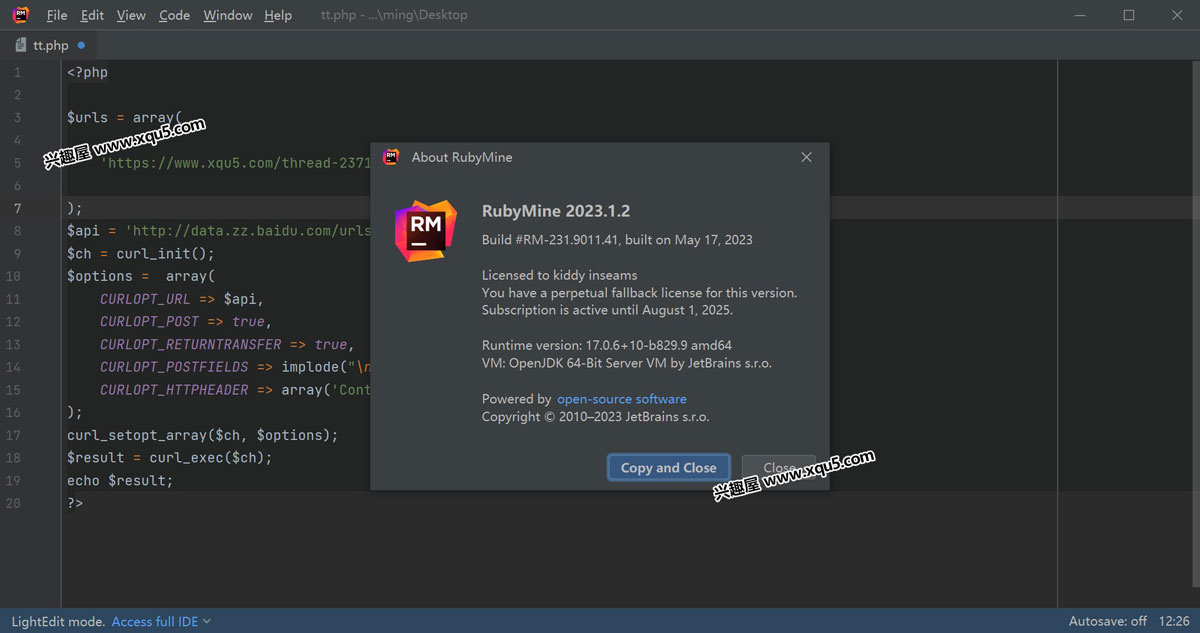Click CURLOPT_URL => $api, line
This screenshot has height=633, width=1200.
point(182,299)
